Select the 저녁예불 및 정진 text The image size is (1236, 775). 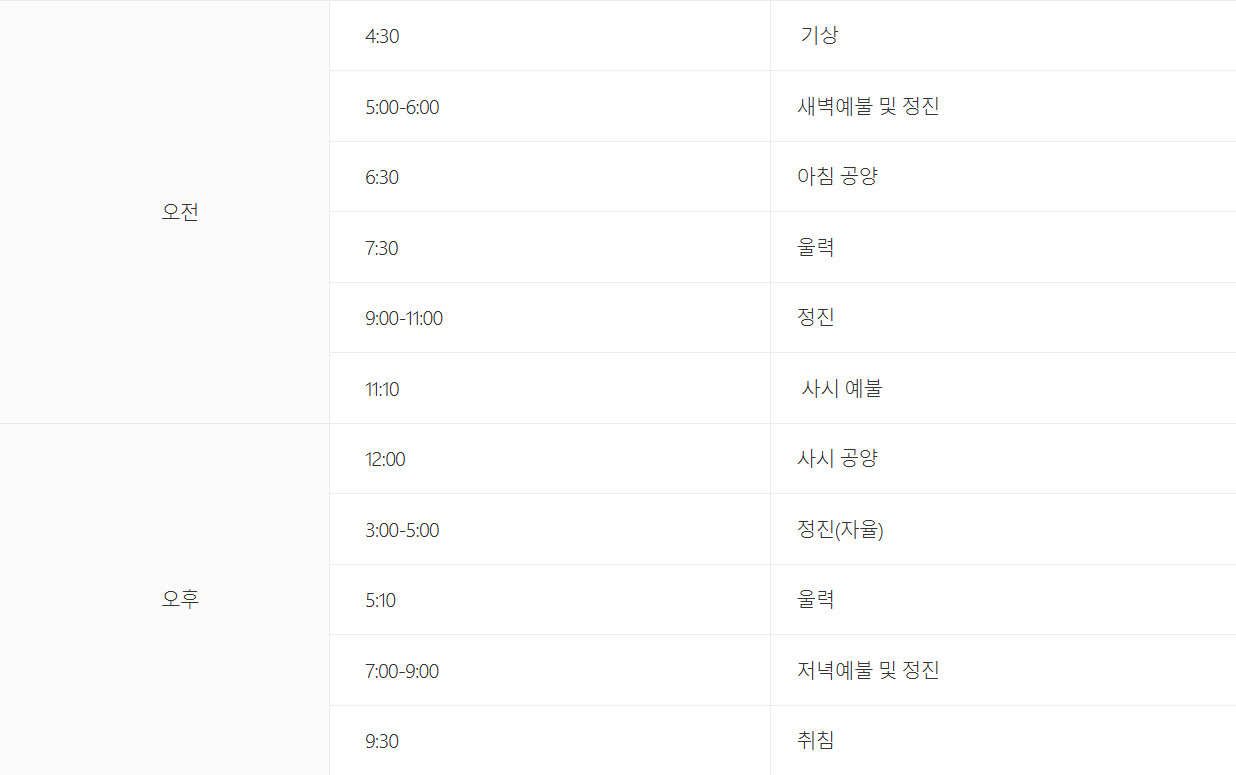click(x=868, y=671)
